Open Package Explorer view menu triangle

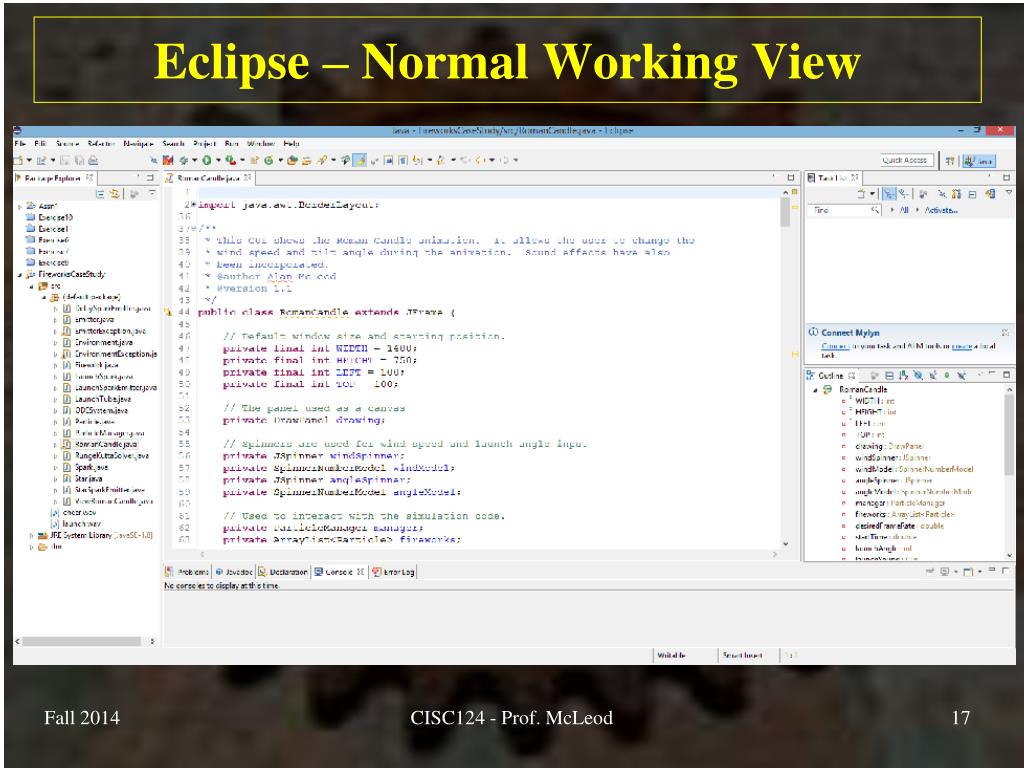click(152, 193)
